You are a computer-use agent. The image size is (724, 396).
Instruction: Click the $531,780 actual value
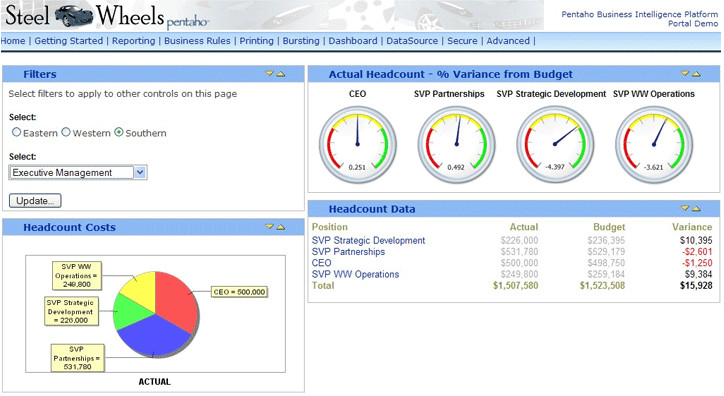519,252
